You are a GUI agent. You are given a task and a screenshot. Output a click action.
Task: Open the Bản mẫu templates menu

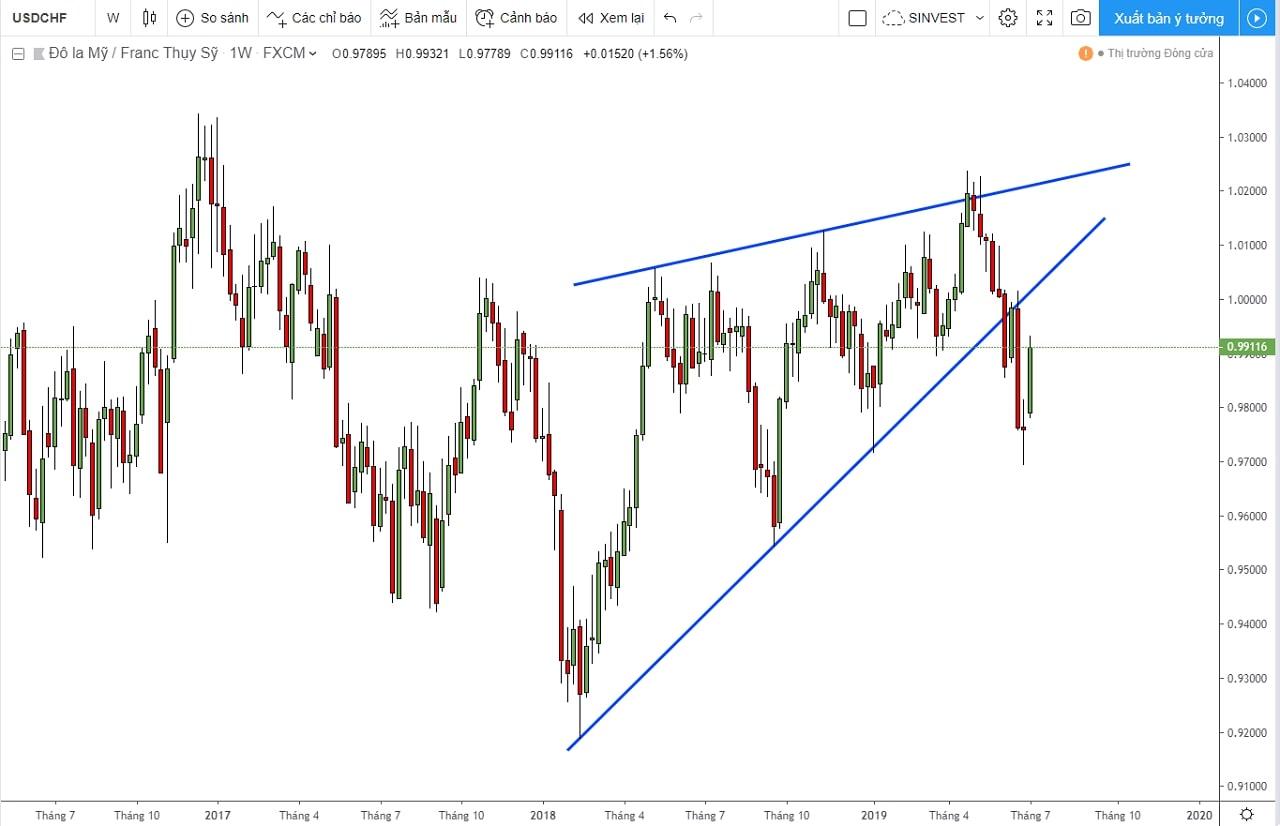click(418, 18)
